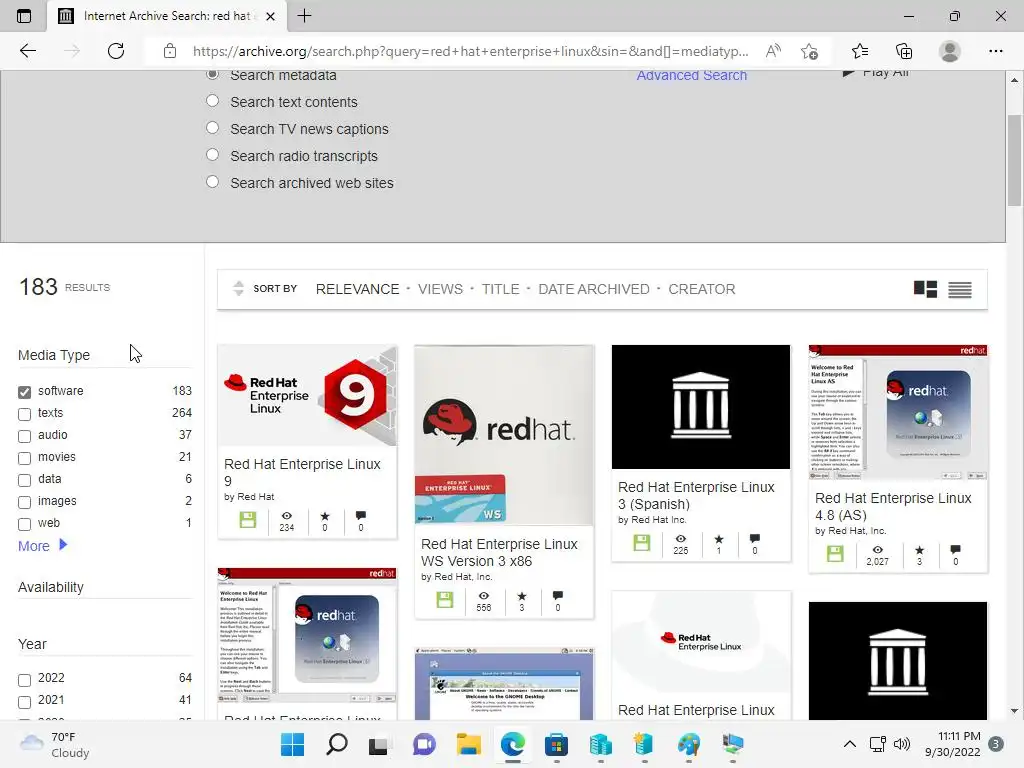Open the Settings and more ellipsis menu
The height and width of the screenshot is (768, 1024).
pos(995,51)
